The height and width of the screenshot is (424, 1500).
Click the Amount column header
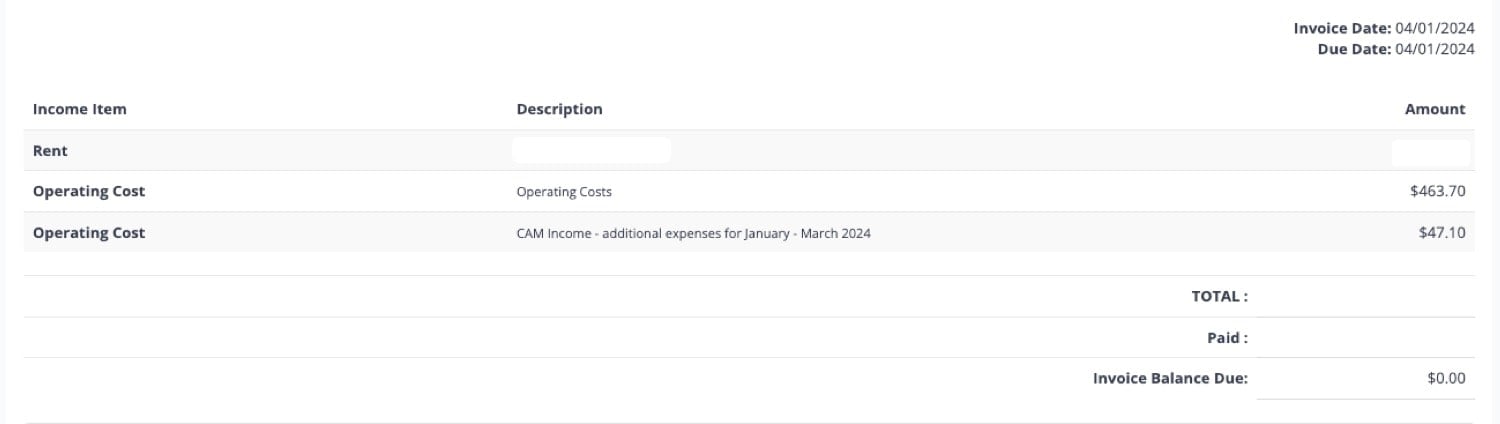(x=1435, y=109)
